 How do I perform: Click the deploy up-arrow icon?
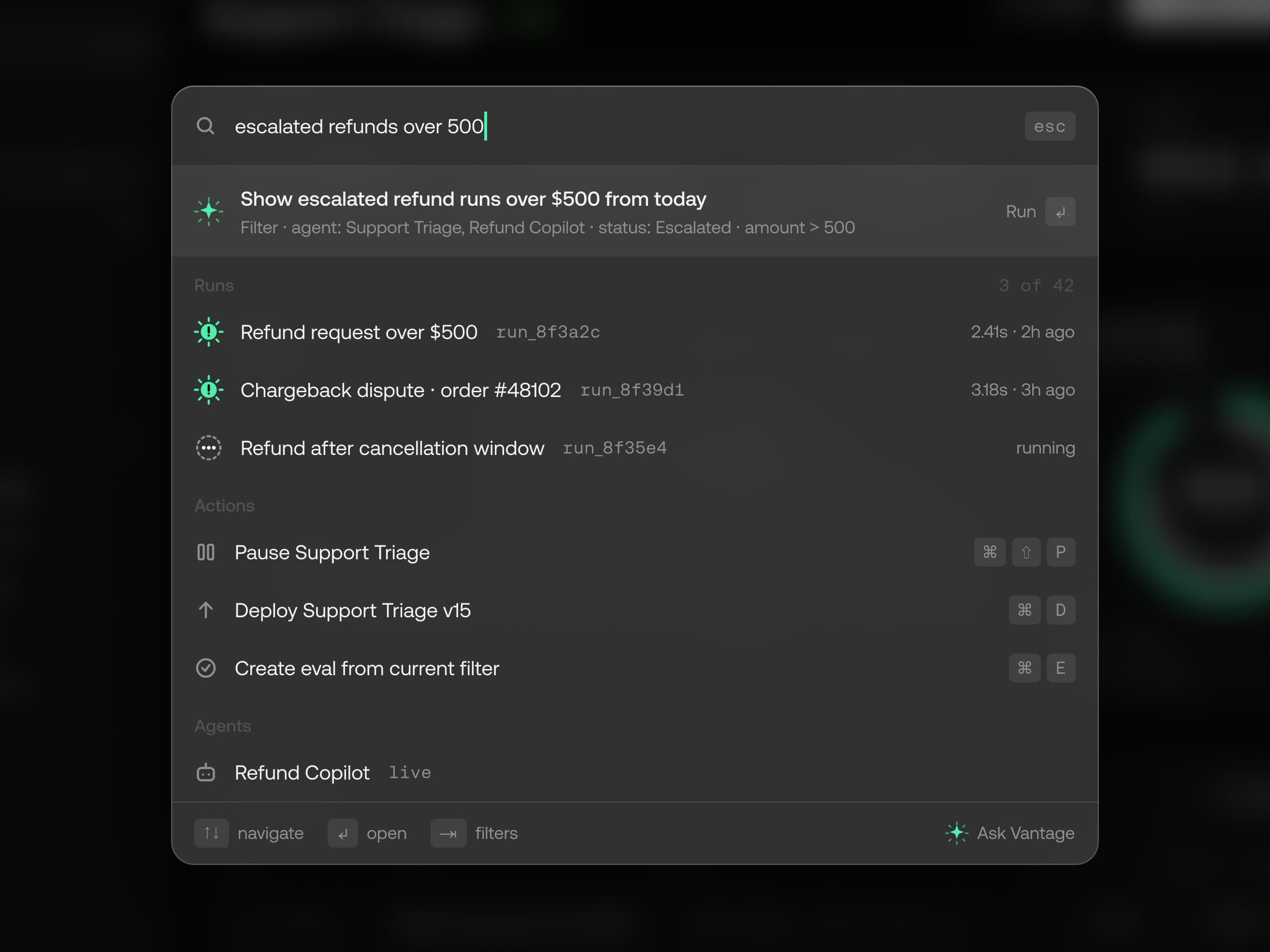click(x=205, y=610)
